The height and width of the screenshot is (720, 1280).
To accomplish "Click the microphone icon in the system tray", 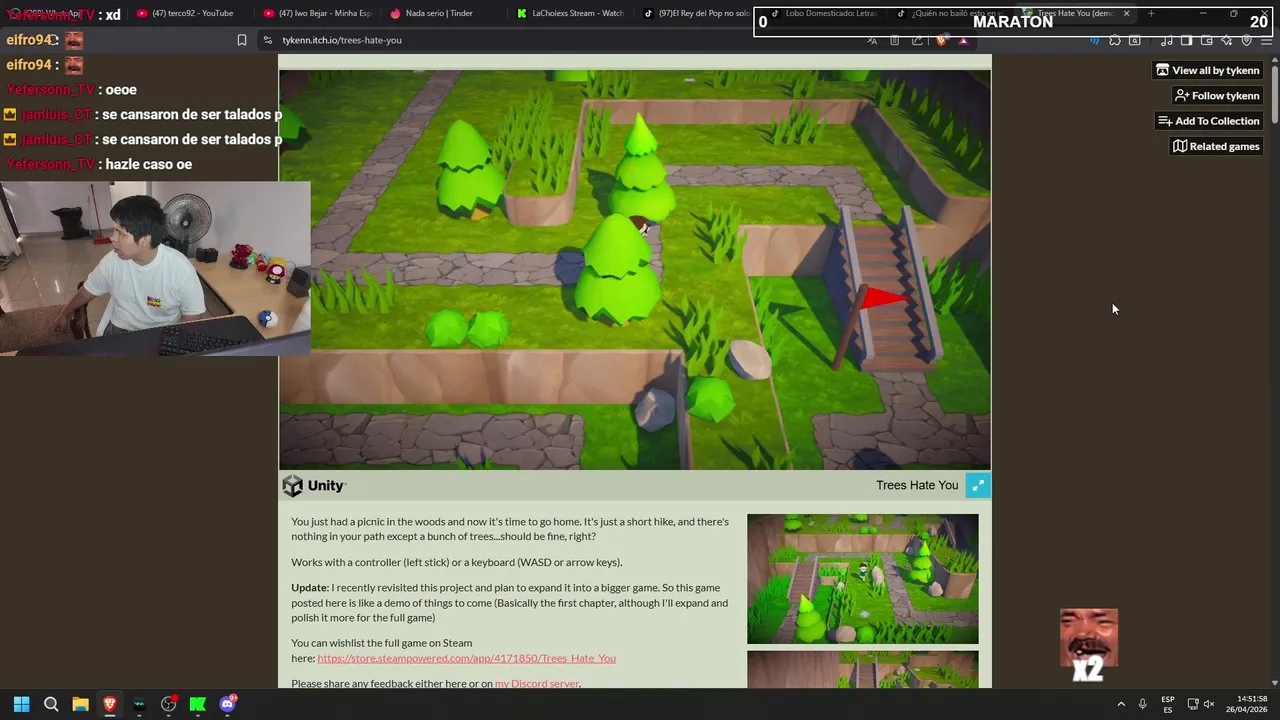I will tap(1142, 704).
